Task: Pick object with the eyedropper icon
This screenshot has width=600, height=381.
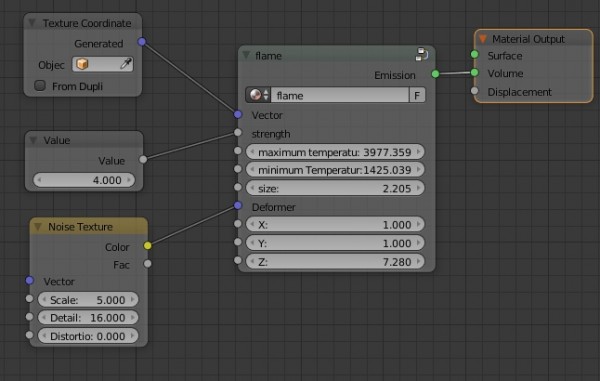Action: [x=126, y=64]
